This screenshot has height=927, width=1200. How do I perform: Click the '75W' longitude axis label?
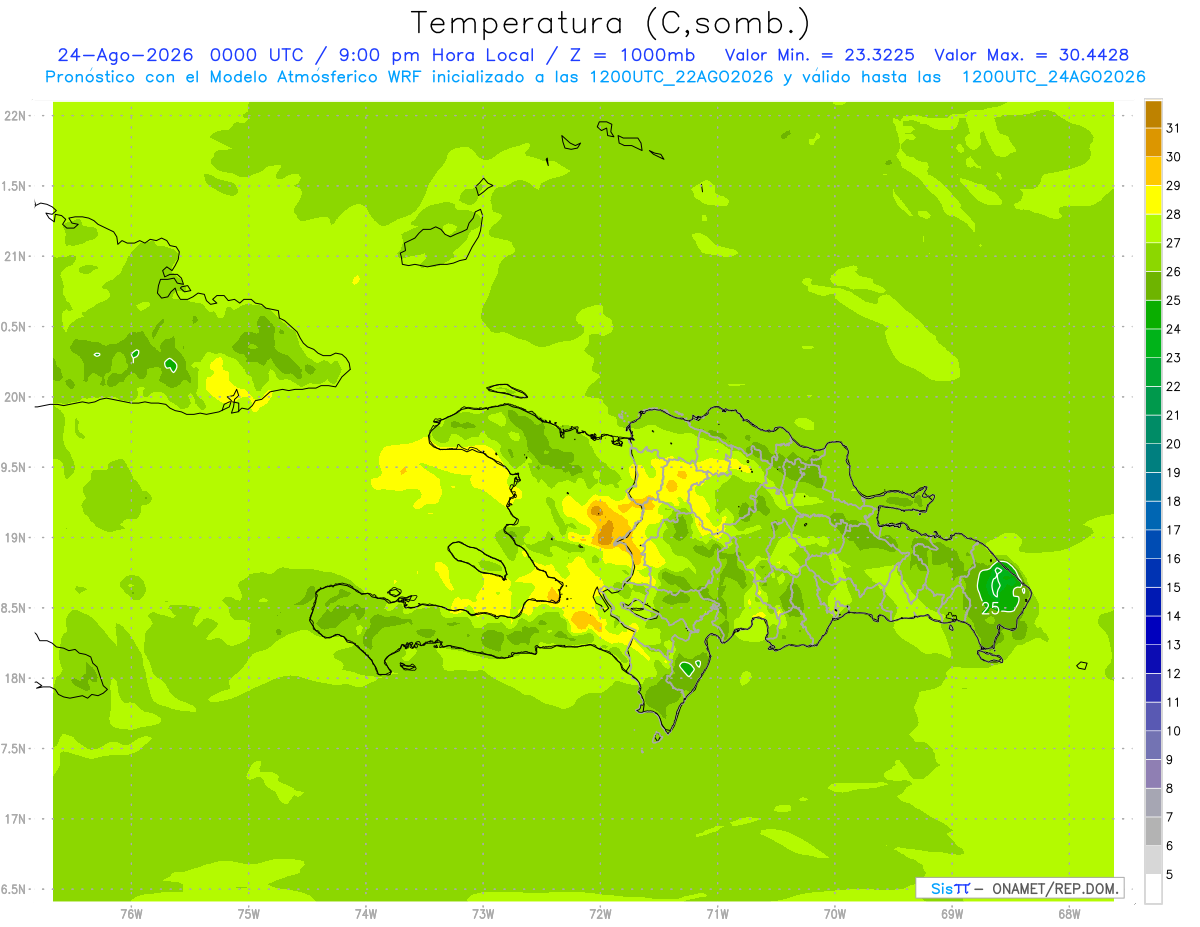249,914
